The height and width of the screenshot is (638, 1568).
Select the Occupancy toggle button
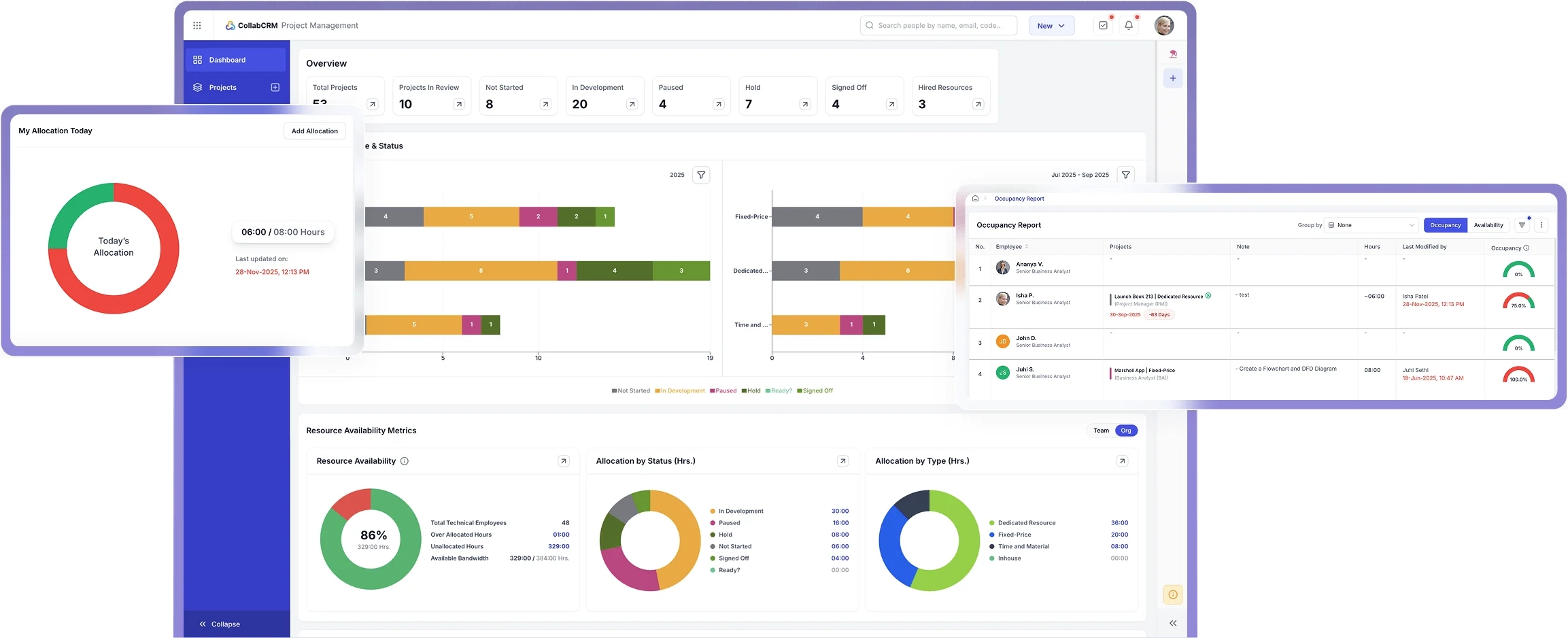click(1446, 225)
